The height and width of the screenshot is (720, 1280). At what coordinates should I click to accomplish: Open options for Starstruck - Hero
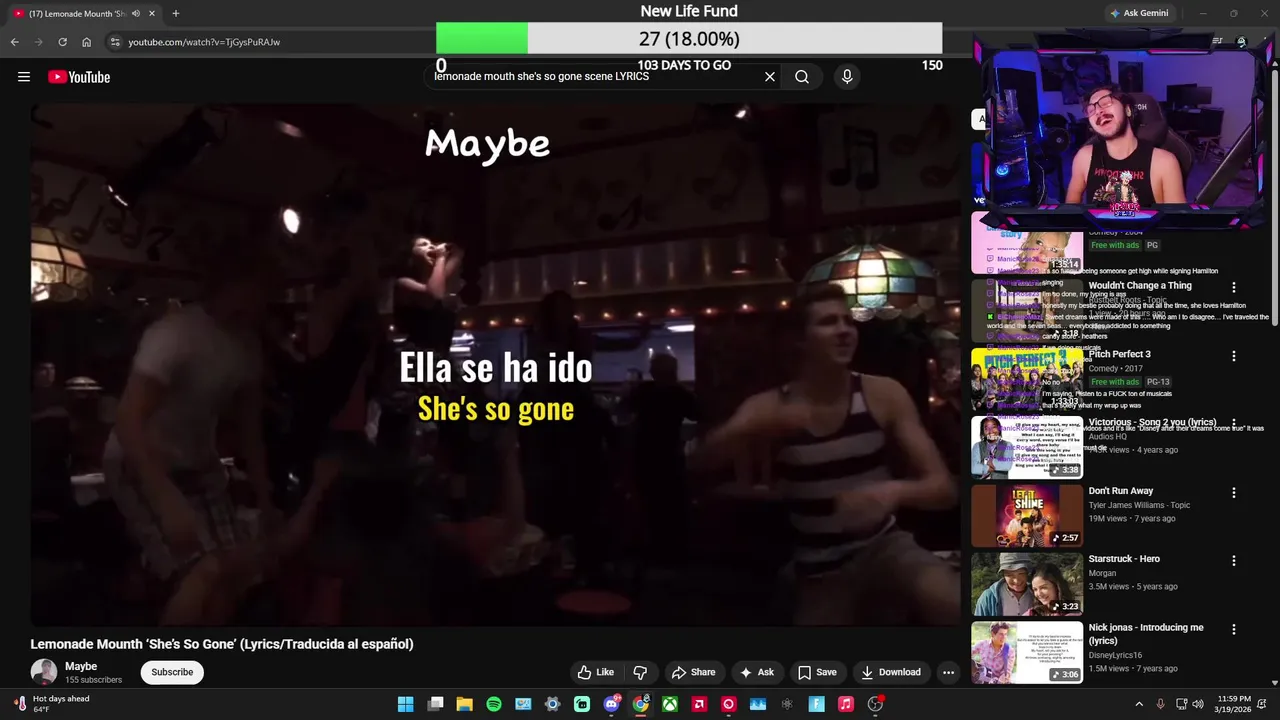1233,561
